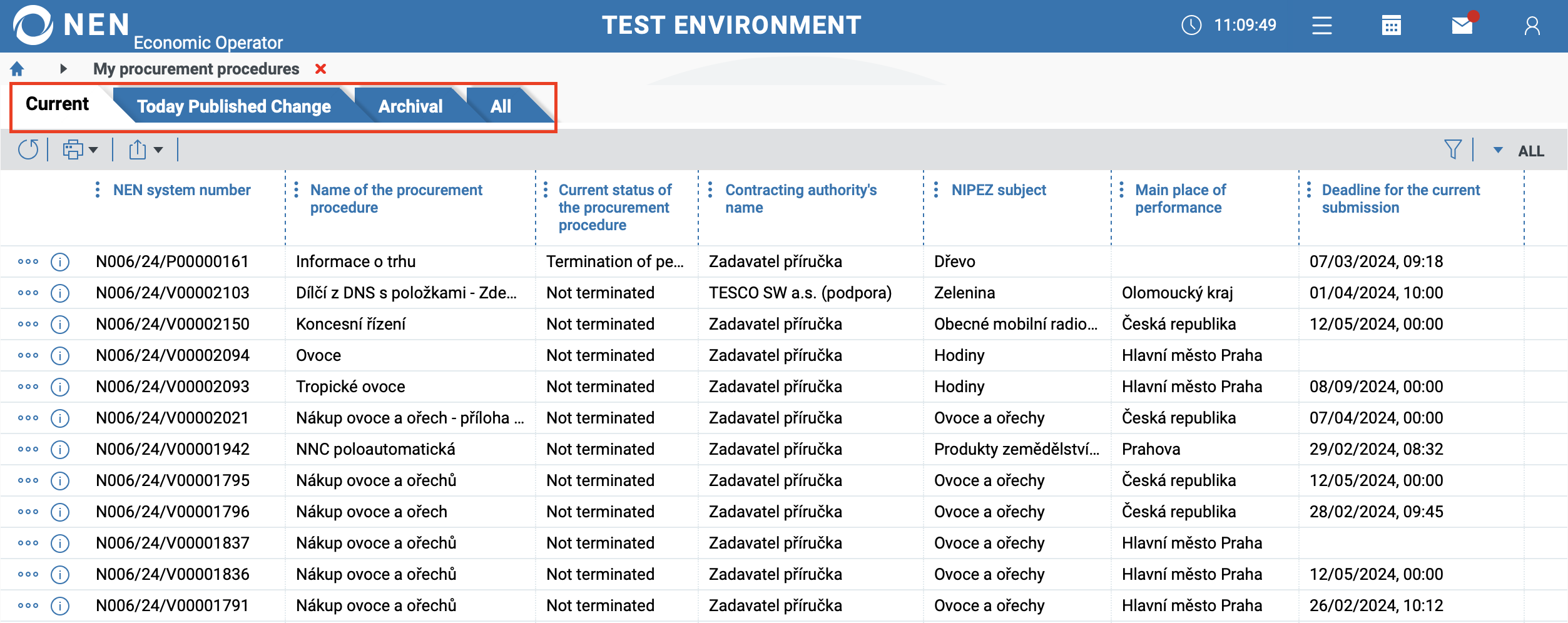
Task: Refresh the procurement procedures list
Action: click(28, 150)
